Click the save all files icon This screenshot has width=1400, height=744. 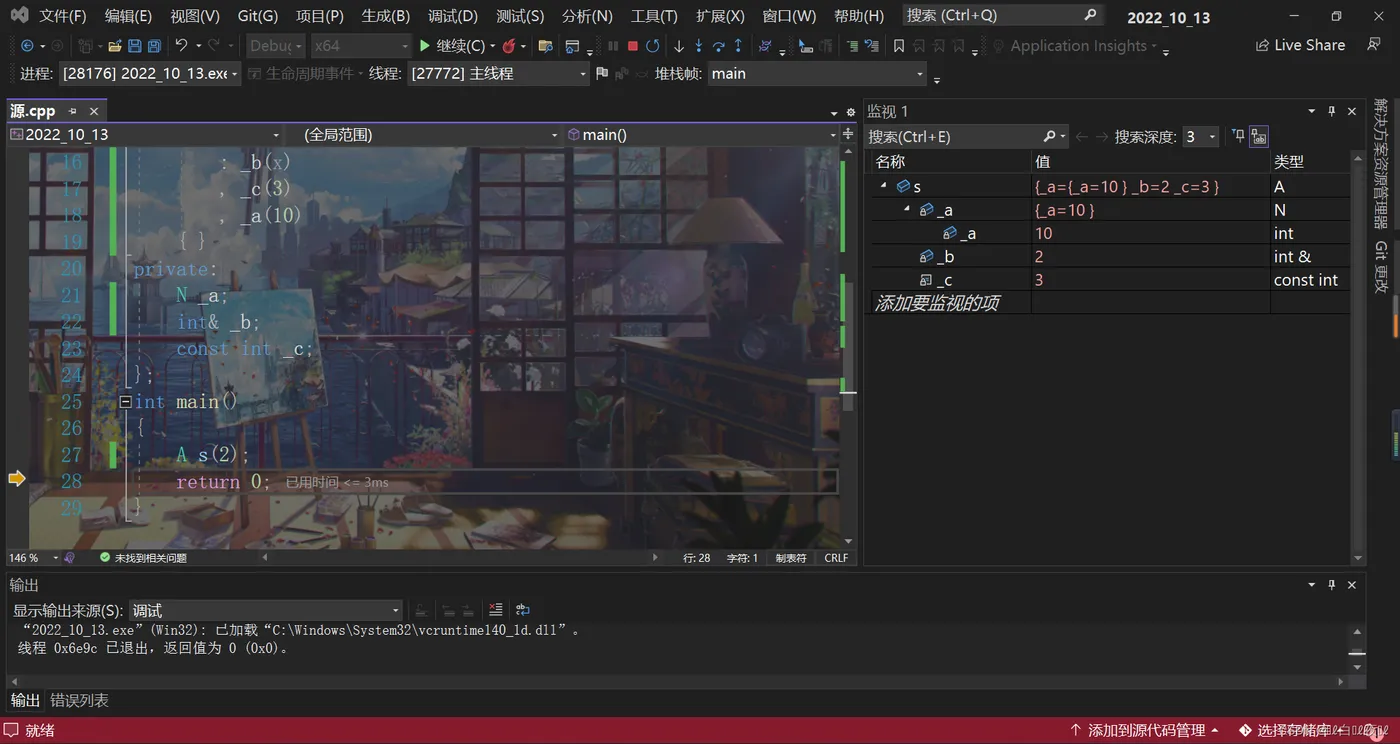tap(154, 46)
